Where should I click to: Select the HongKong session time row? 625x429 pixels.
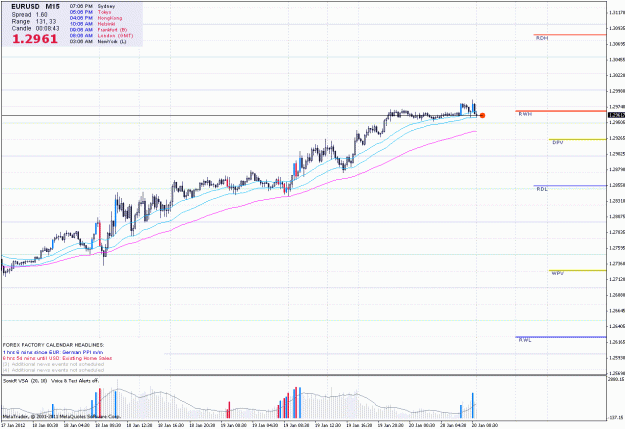[x=96, y=18]
